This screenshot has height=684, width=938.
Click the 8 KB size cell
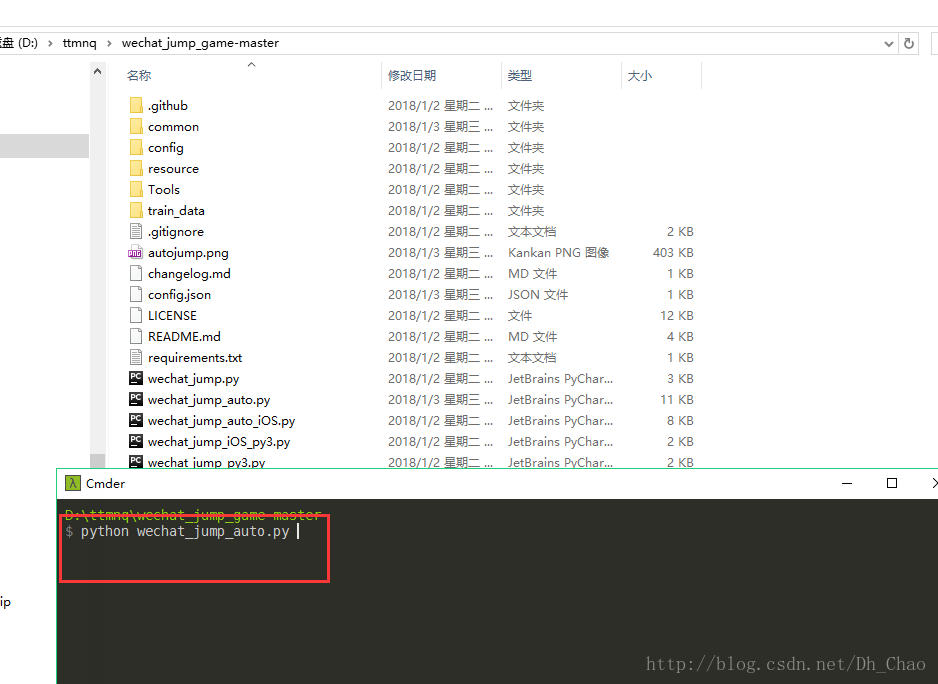coord(680,420)
